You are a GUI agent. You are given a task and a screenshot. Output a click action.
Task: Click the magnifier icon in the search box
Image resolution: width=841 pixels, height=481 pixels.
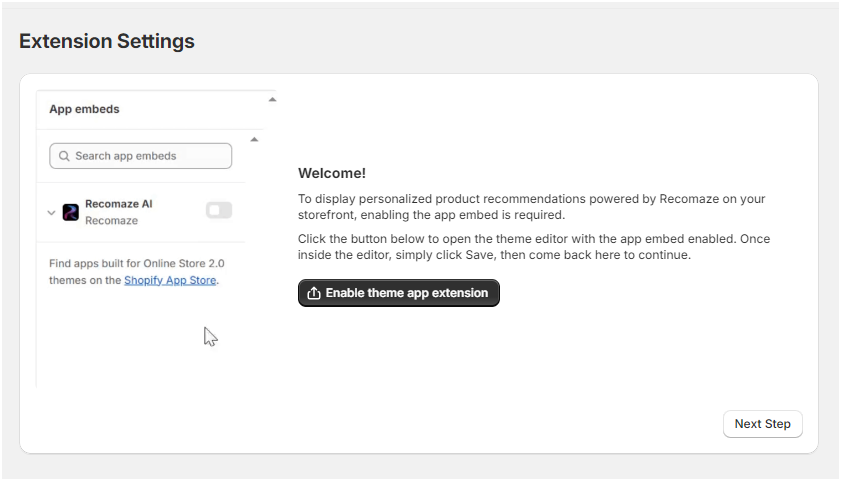(x=64, y=156)
